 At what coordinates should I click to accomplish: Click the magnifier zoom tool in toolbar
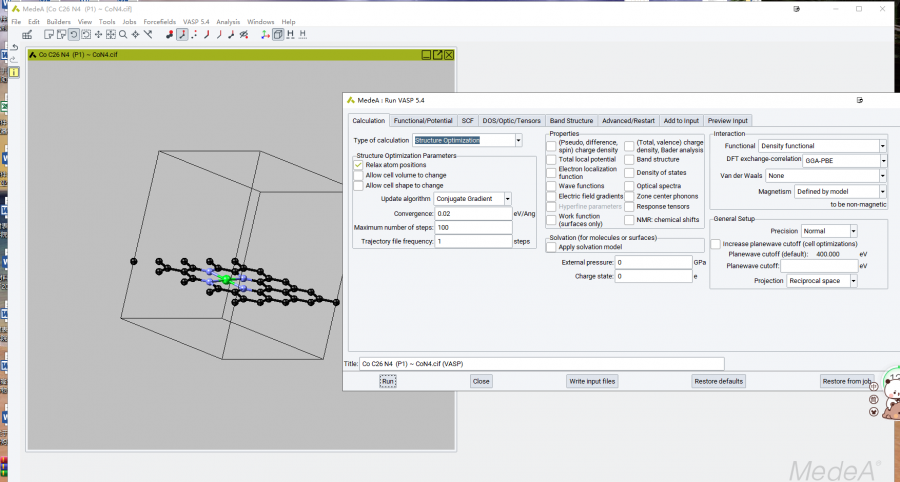(123, 34)
